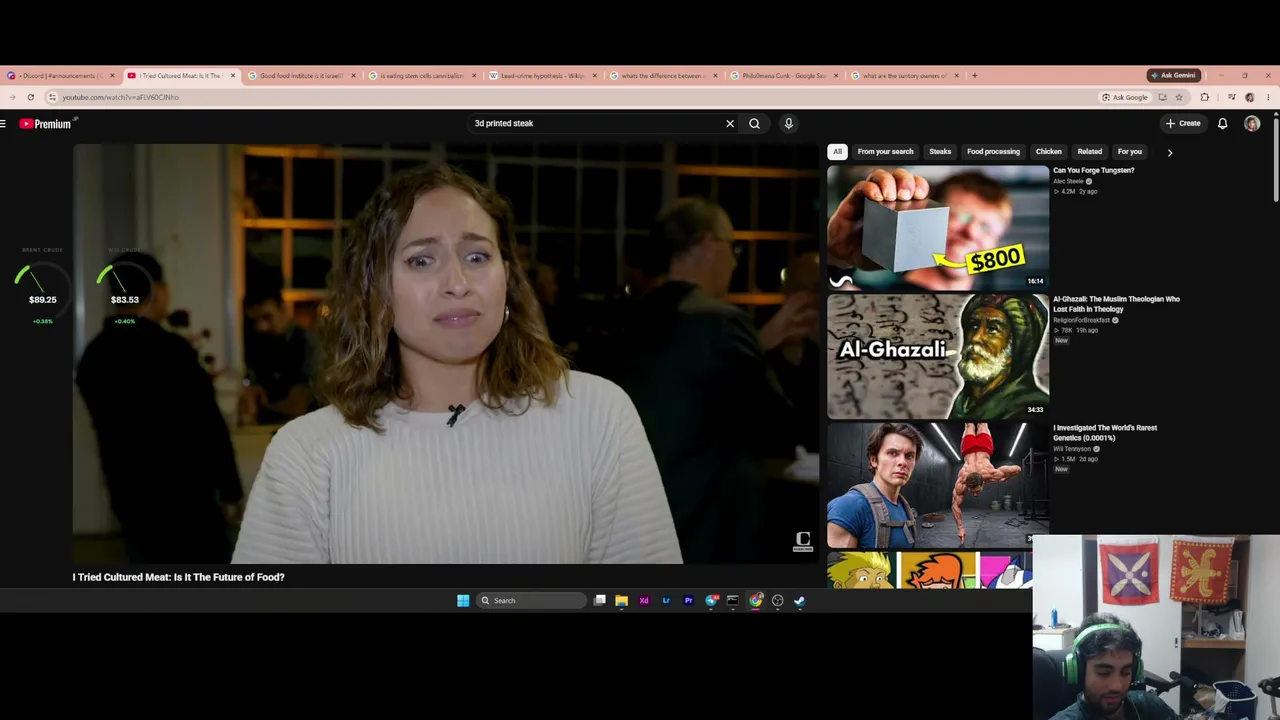This screenshot has height=720, width=1280.
Task: Open the YouTube guide hamburger menu
Action: [4, 124]
